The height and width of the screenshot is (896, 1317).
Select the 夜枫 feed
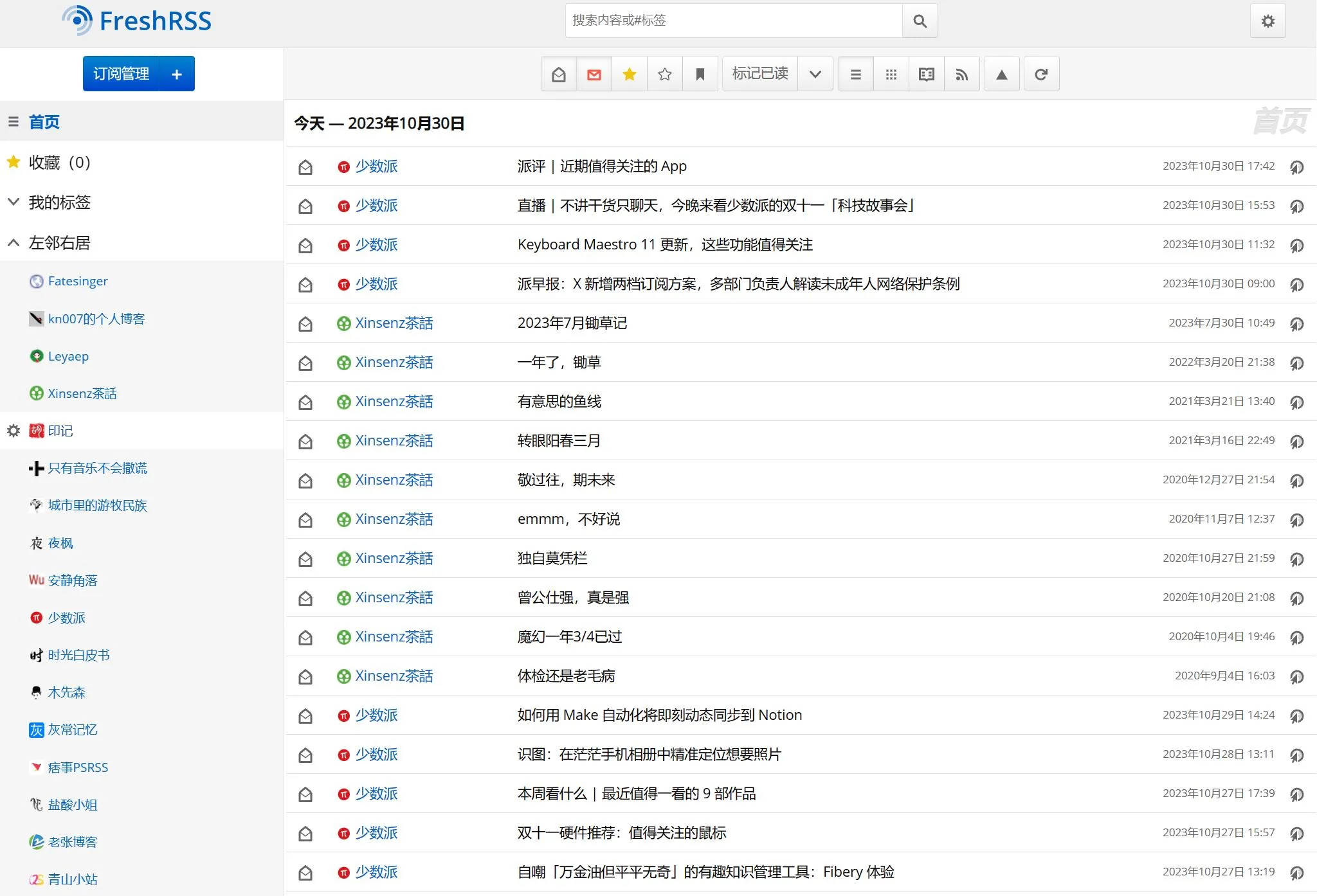coord(60,543)
